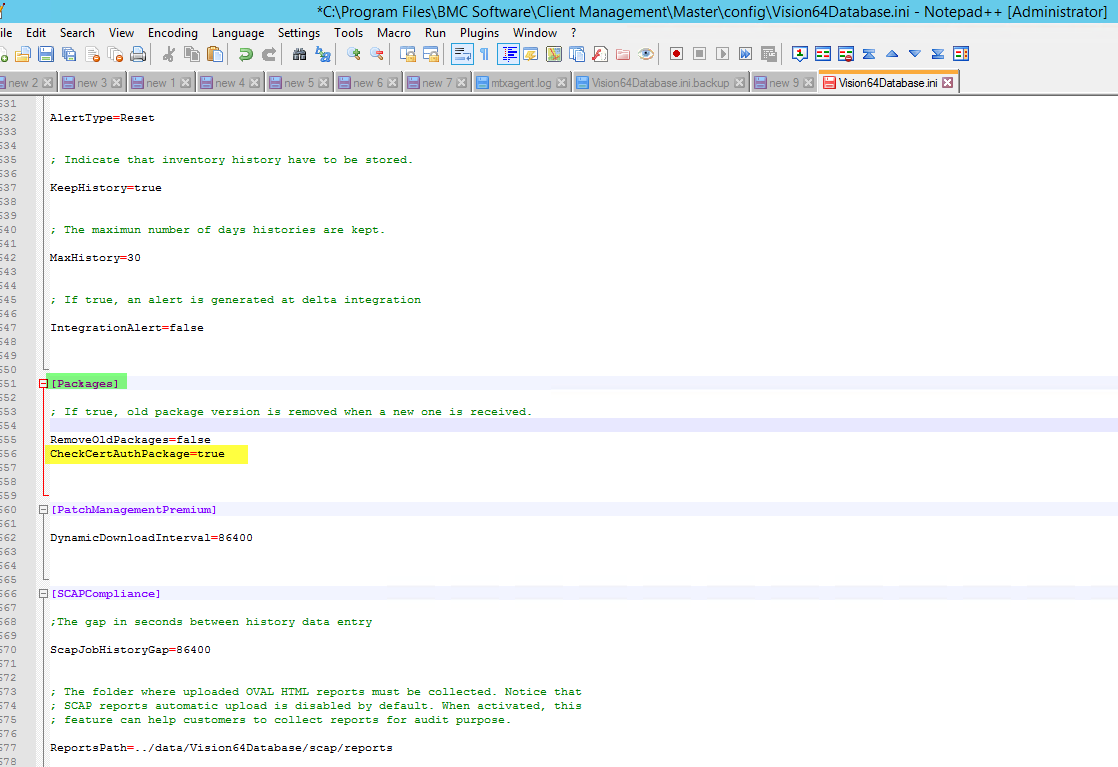Open the Define your language icon
The height and width of the screenshot is (767, 1118).
point(530,54)
